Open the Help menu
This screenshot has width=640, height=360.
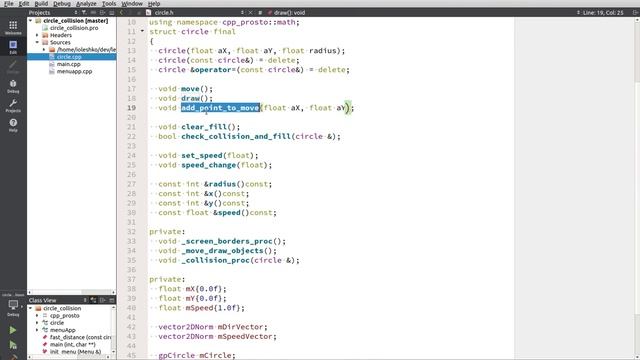[154, 3]
